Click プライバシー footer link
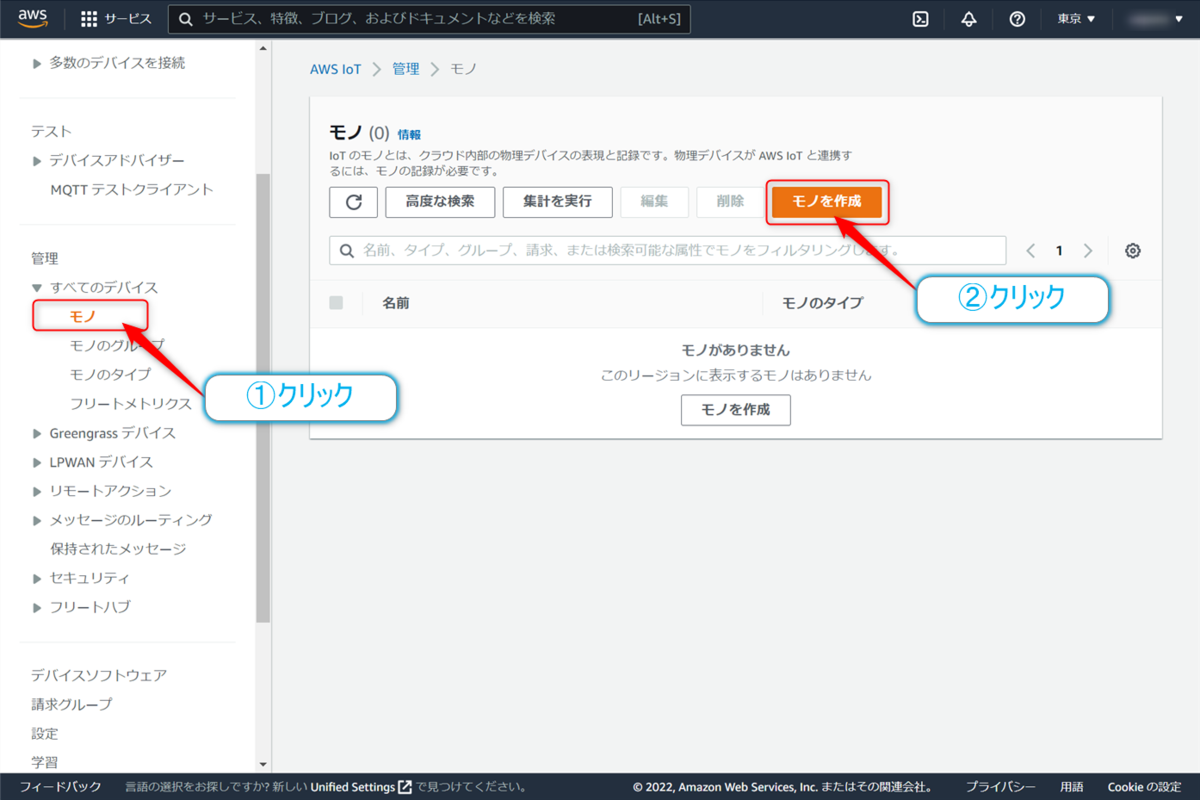The image size is (1200, 800). coord(1000,787)
